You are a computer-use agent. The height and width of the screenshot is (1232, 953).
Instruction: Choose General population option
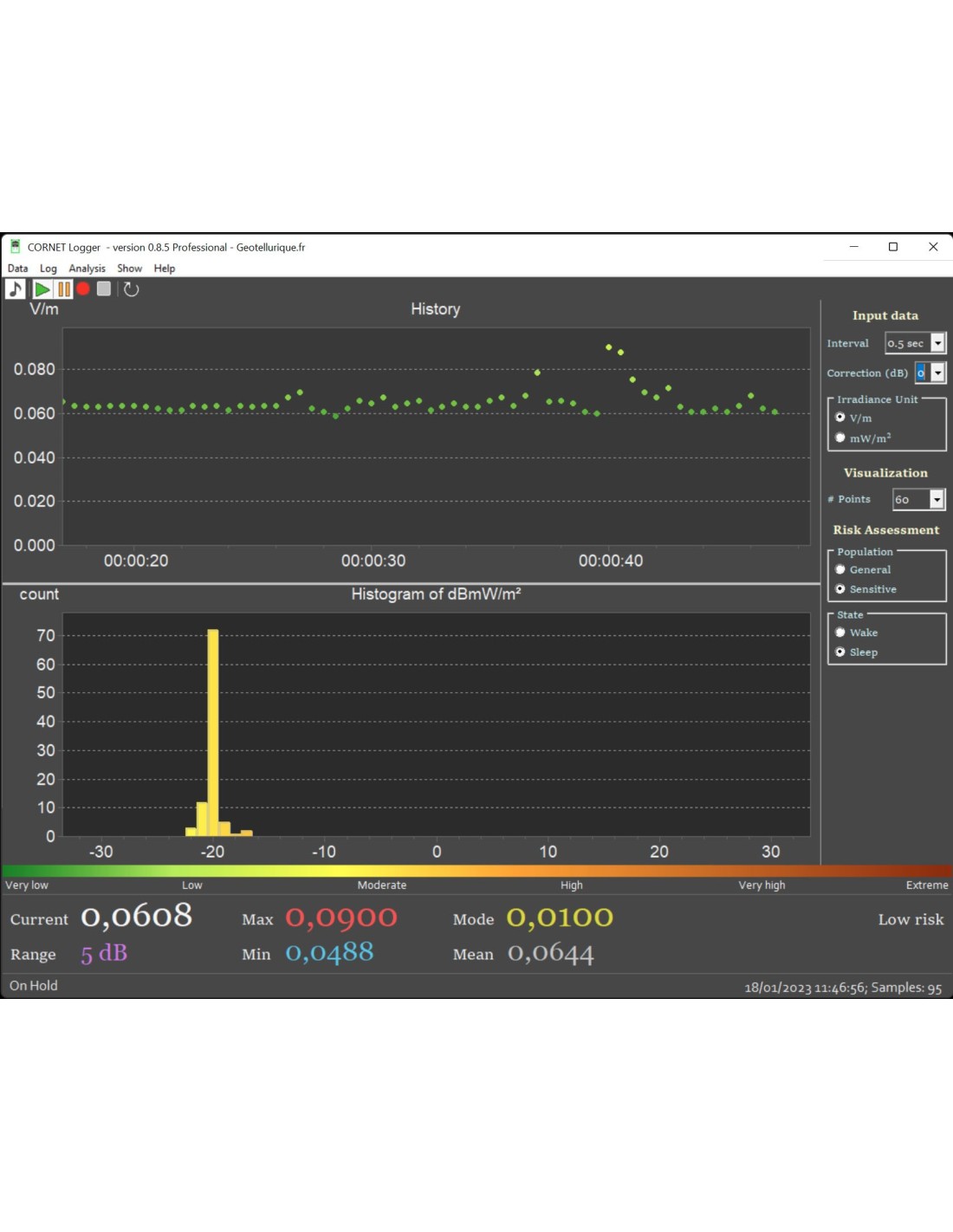point(840,569)
